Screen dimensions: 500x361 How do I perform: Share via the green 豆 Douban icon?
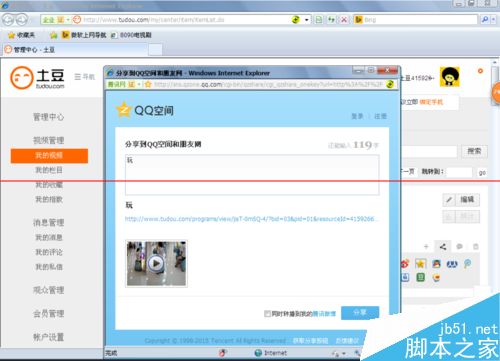tap(421, 277)
